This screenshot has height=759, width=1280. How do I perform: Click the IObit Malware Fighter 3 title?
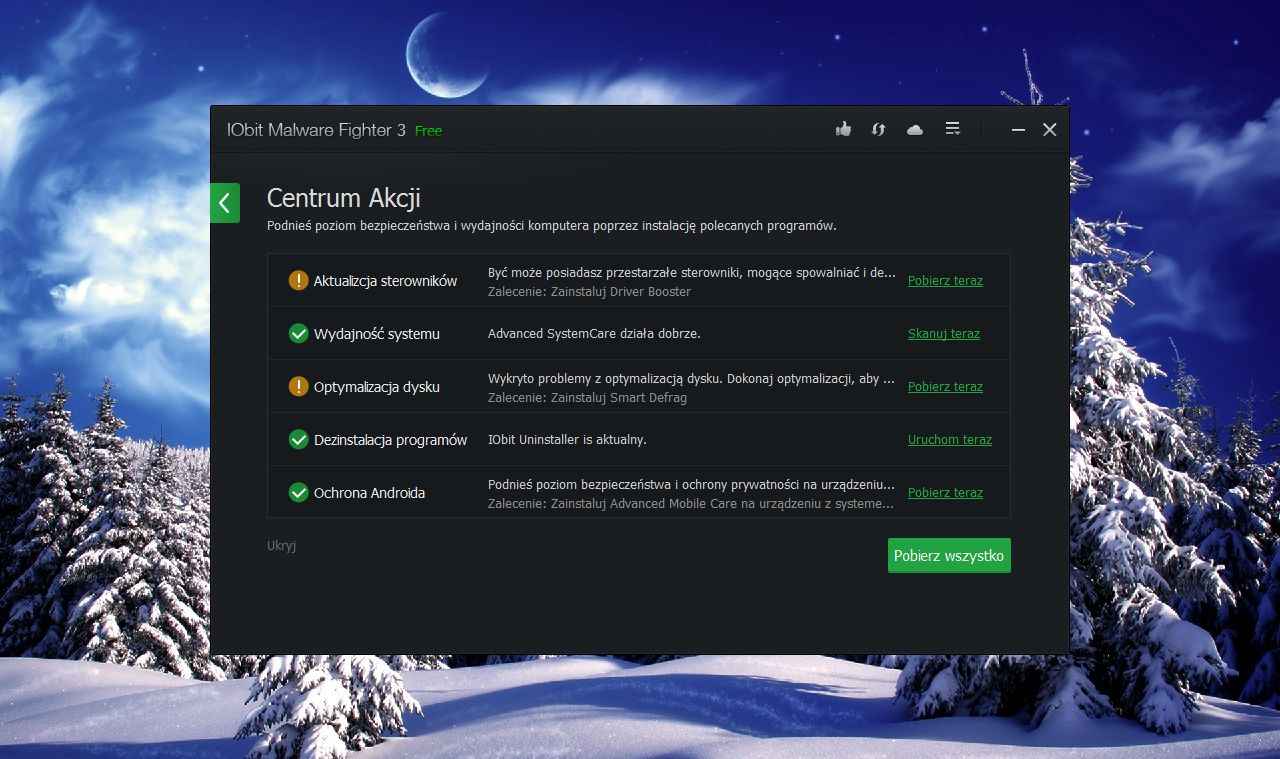(316, 130)
